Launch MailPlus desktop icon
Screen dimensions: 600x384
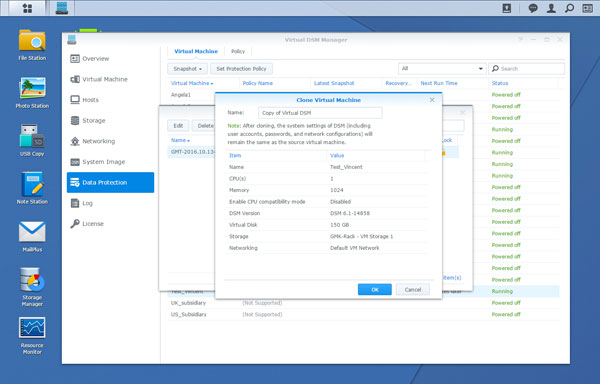pyautogui.click(x=32, y=236)
